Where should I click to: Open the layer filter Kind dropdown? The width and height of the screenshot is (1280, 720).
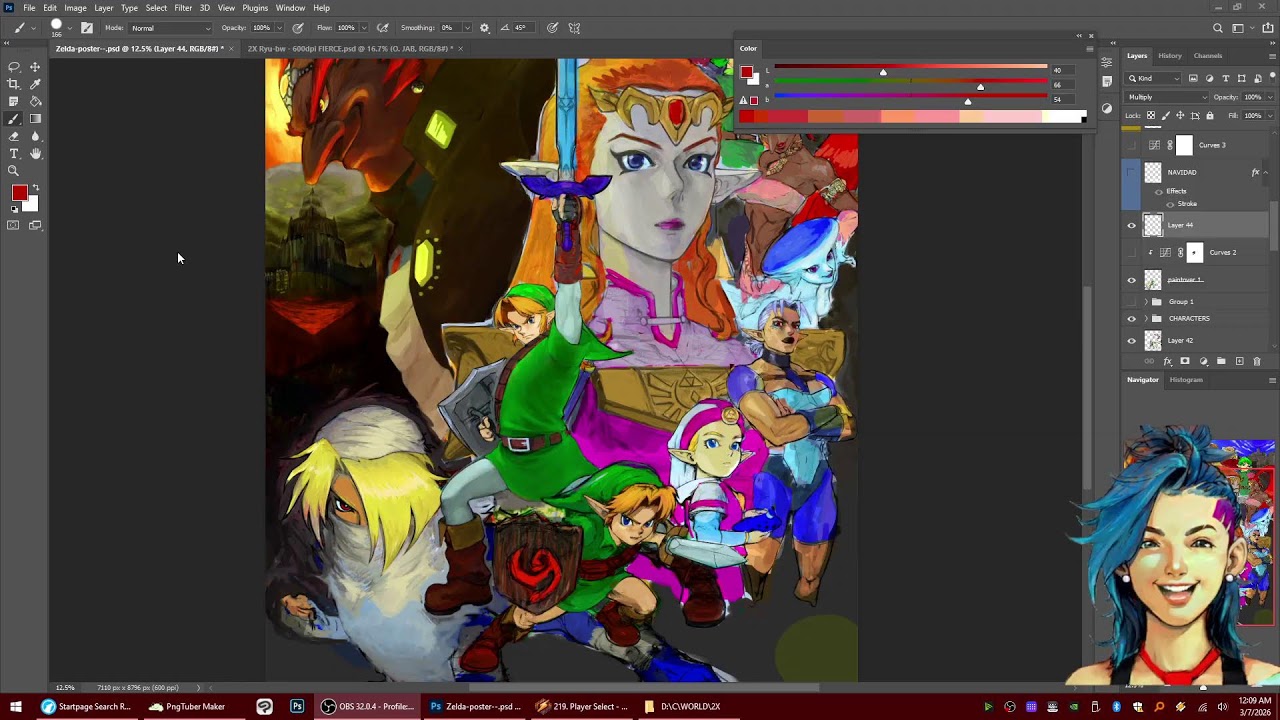(1154, 78)
